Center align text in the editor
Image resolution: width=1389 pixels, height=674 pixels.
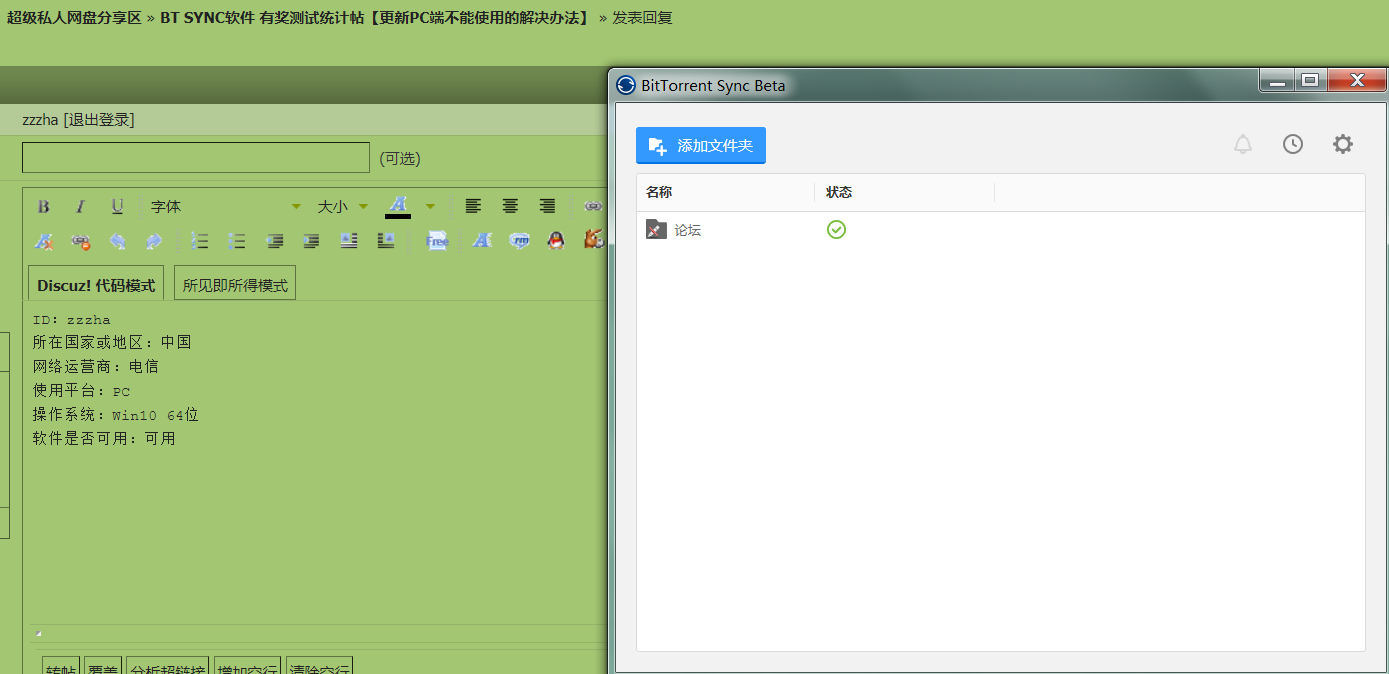[510, 207]
